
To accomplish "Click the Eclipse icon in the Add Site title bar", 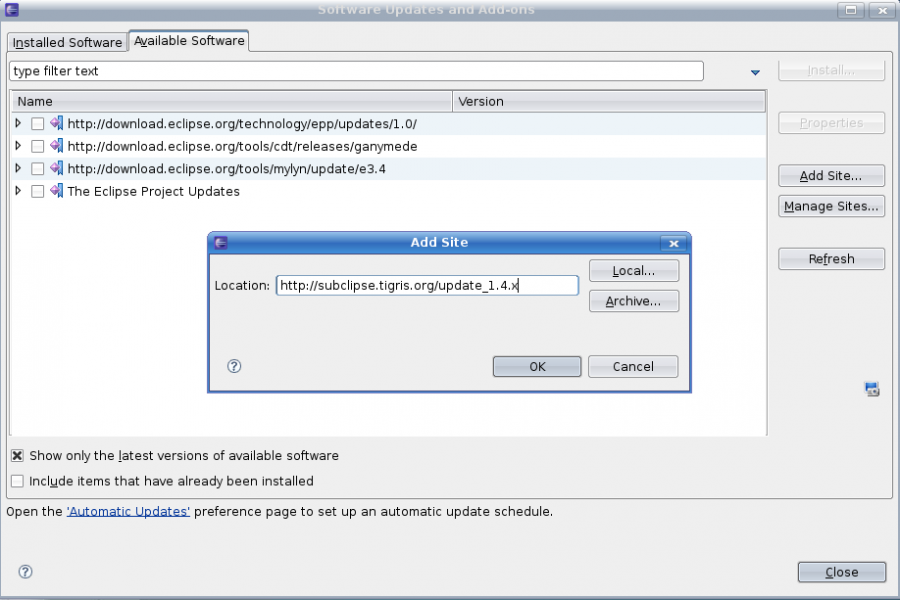I will pos(221,242).
